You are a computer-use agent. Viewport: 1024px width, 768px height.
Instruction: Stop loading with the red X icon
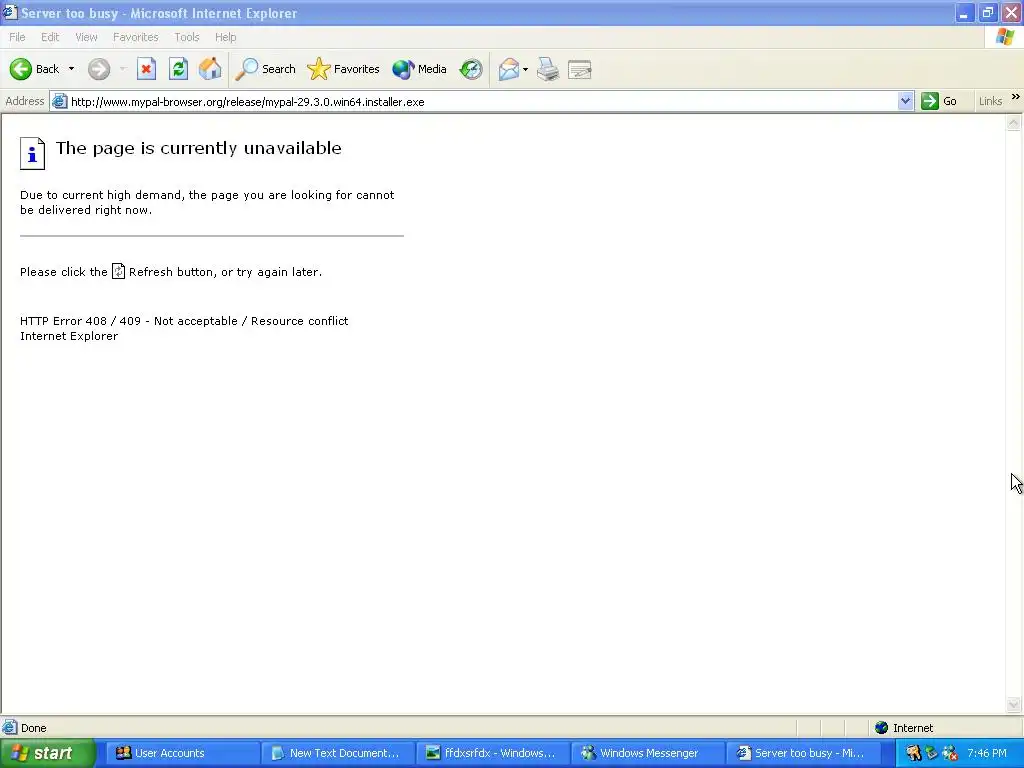click(146, 69)
